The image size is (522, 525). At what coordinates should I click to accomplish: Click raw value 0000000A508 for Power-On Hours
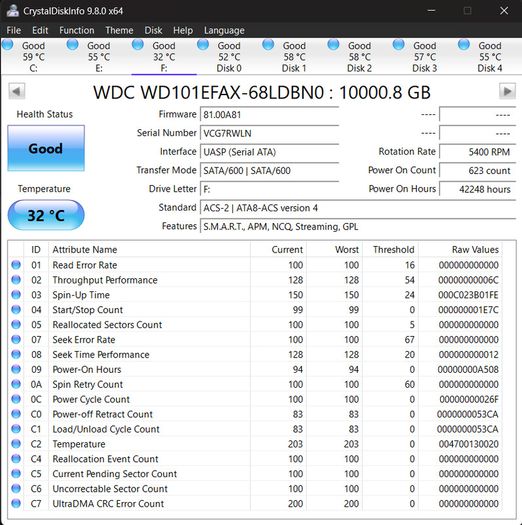[x=468, y=369]
